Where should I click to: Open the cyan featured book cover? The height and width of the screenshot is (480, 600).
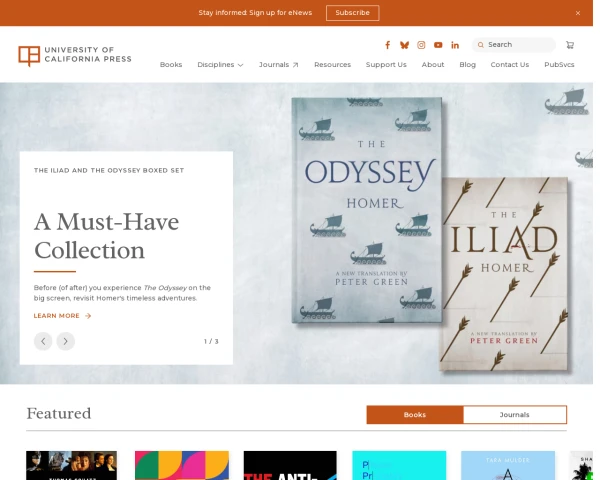point(399,465)
